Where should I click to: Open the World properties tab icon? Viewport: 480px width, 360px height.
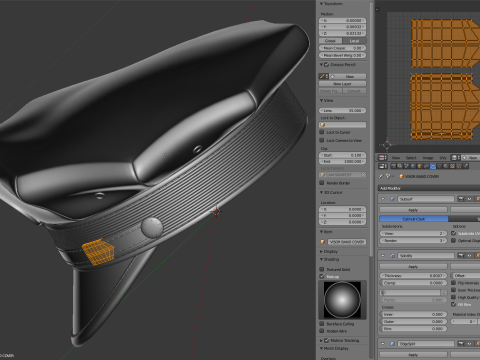tap(413, 166)
